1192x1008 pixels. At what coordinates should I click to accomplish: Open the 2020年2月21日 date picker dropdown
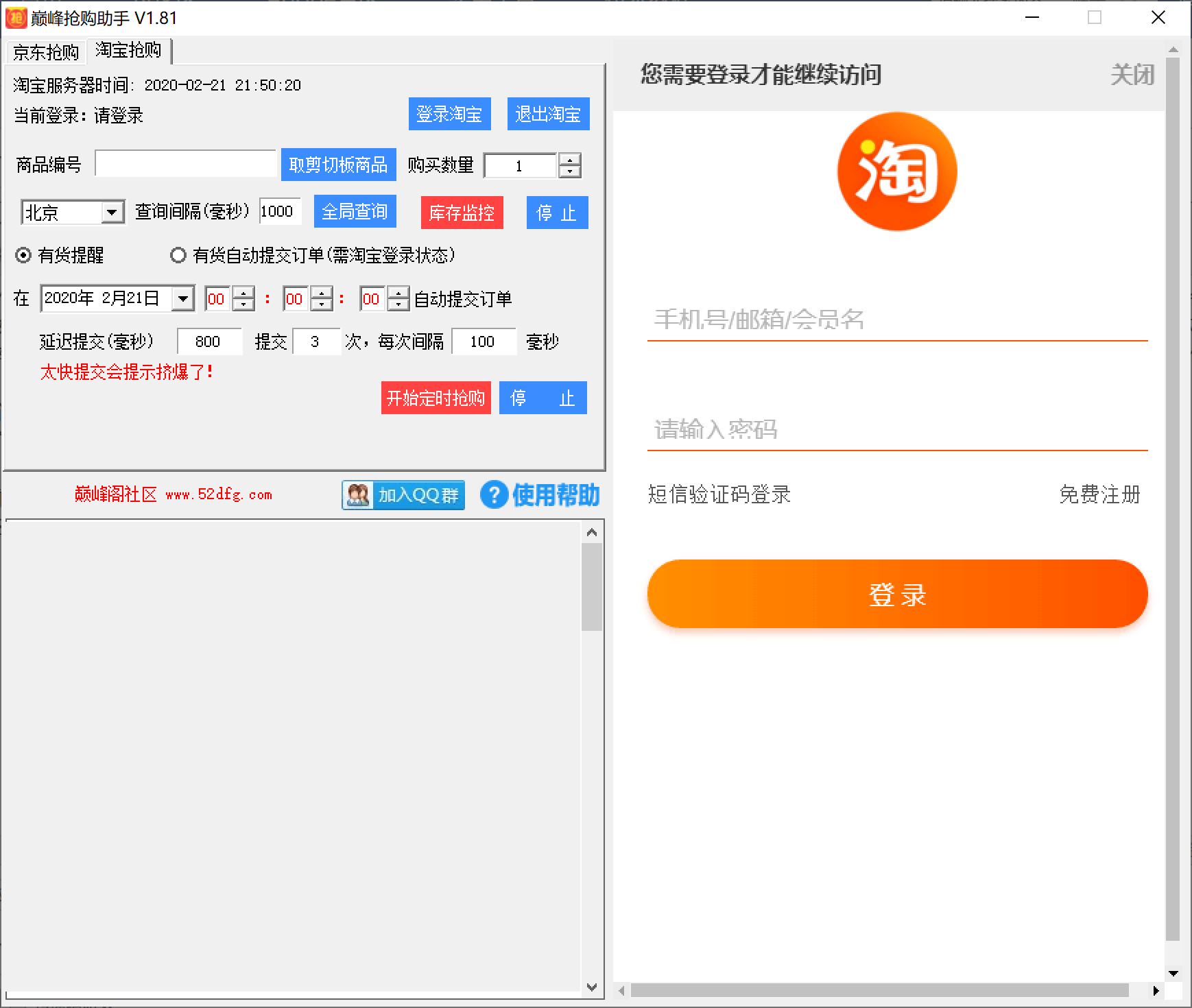coord(182,299)
